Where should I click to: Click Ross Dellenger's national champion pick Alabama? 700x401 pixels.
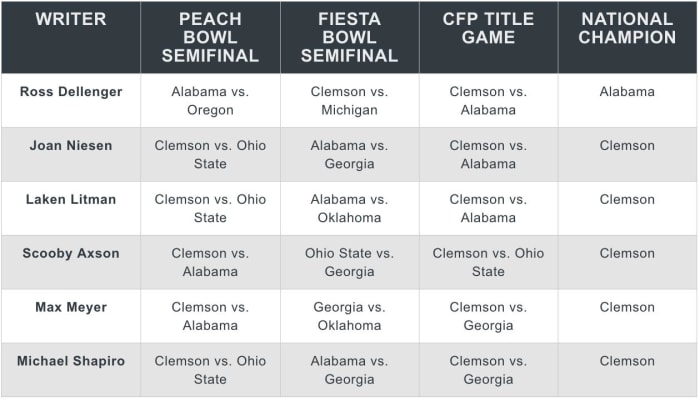pos(627,92)
